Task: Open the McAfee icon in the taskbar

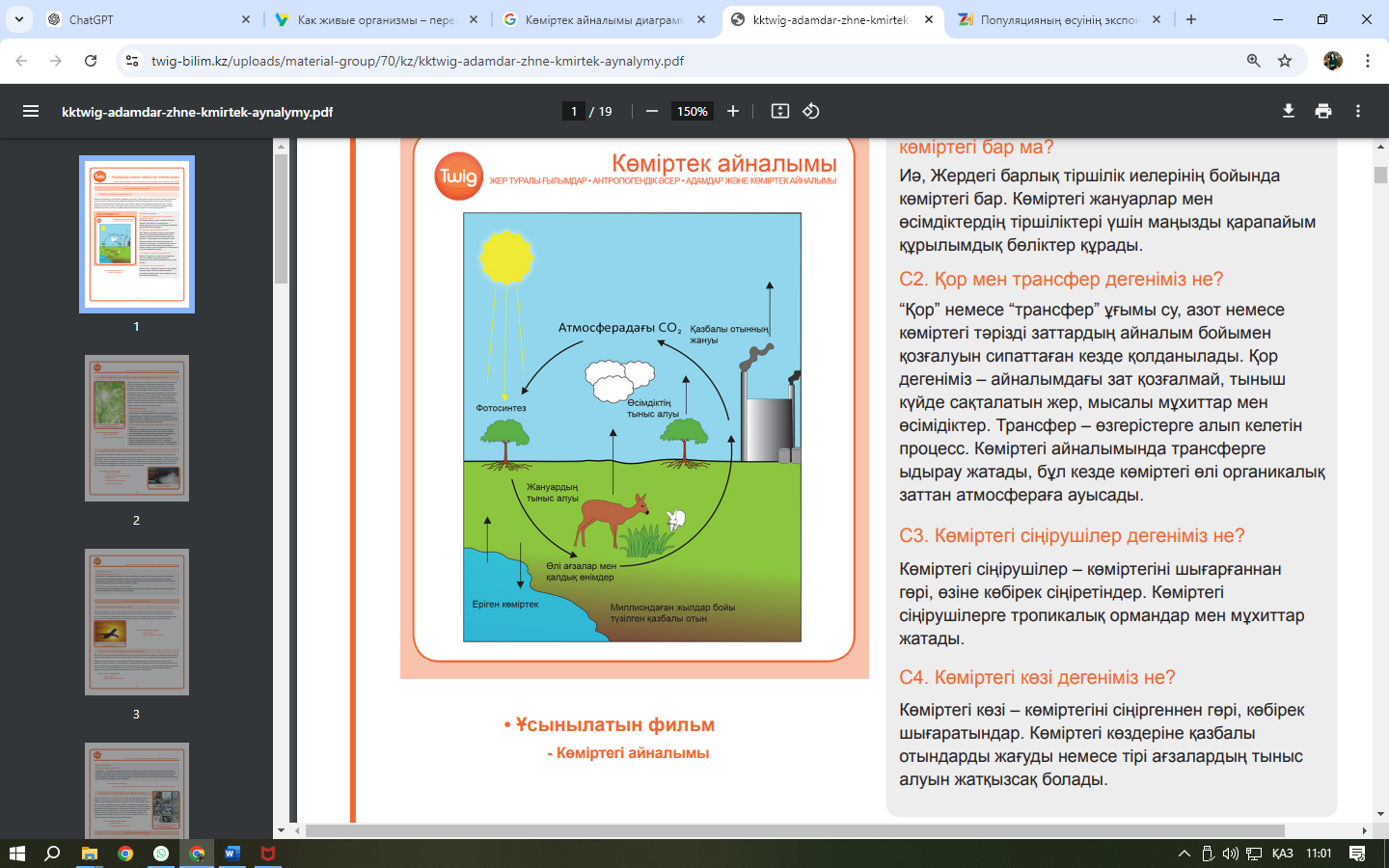Action: (268, 854)
